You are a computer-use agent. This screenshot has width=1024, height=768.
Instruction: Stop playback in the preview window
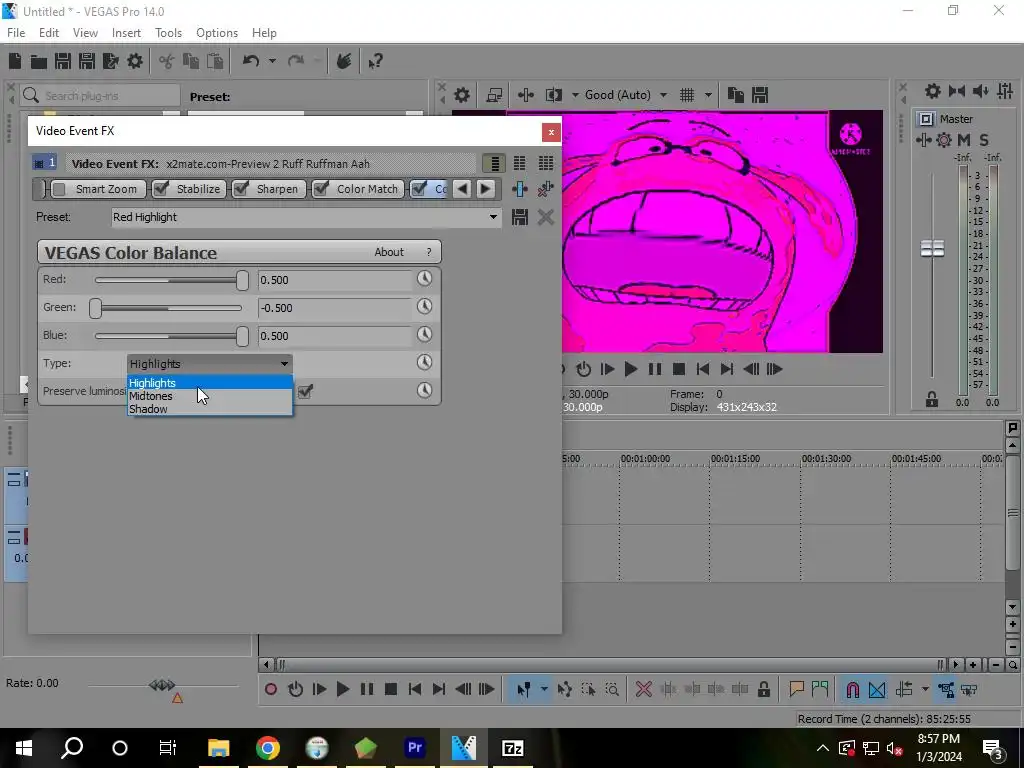click(679, 370)
